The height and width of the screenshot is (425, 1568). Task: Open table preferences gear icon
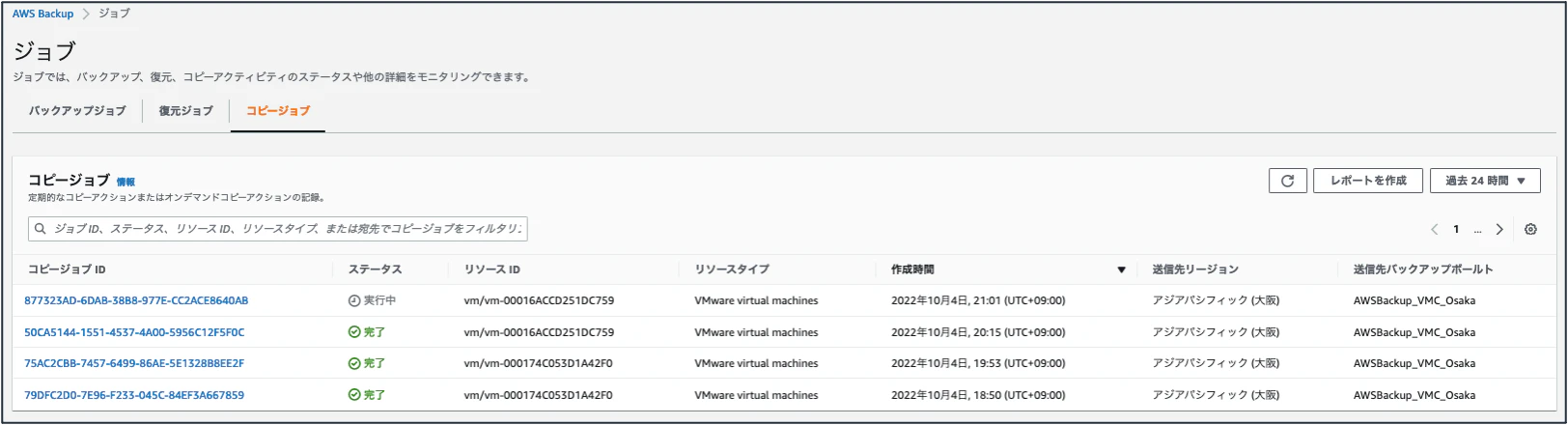coord(1530,230)
